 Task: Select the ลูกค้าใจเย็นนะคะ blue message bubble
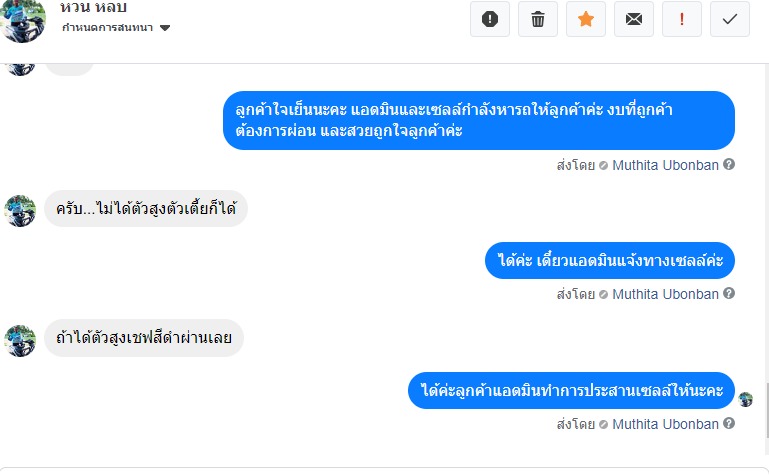coord(478,121)
